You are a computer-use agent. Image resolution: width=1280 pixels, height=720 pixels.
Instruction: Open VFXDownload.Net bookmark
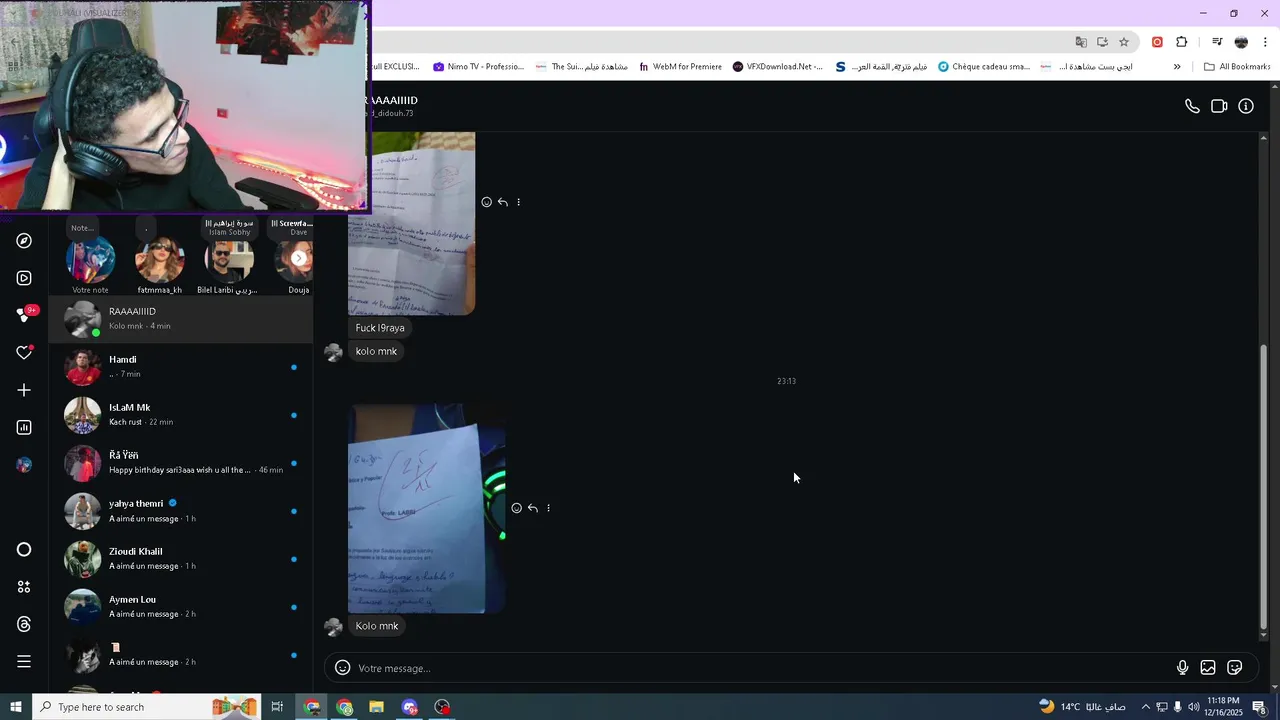pos(777,67)
